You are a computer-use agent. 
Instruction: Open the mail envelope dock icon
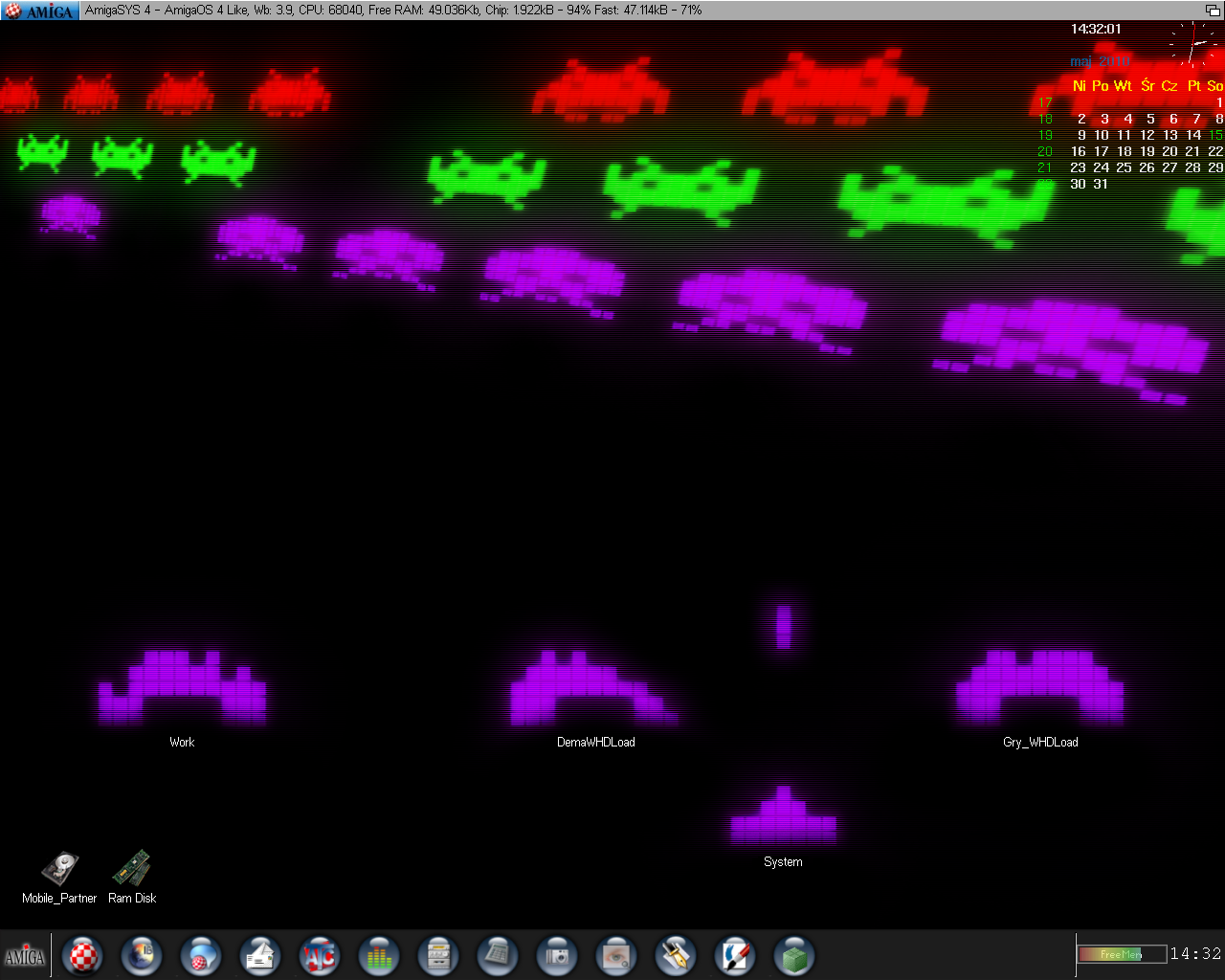click(260, 955)
